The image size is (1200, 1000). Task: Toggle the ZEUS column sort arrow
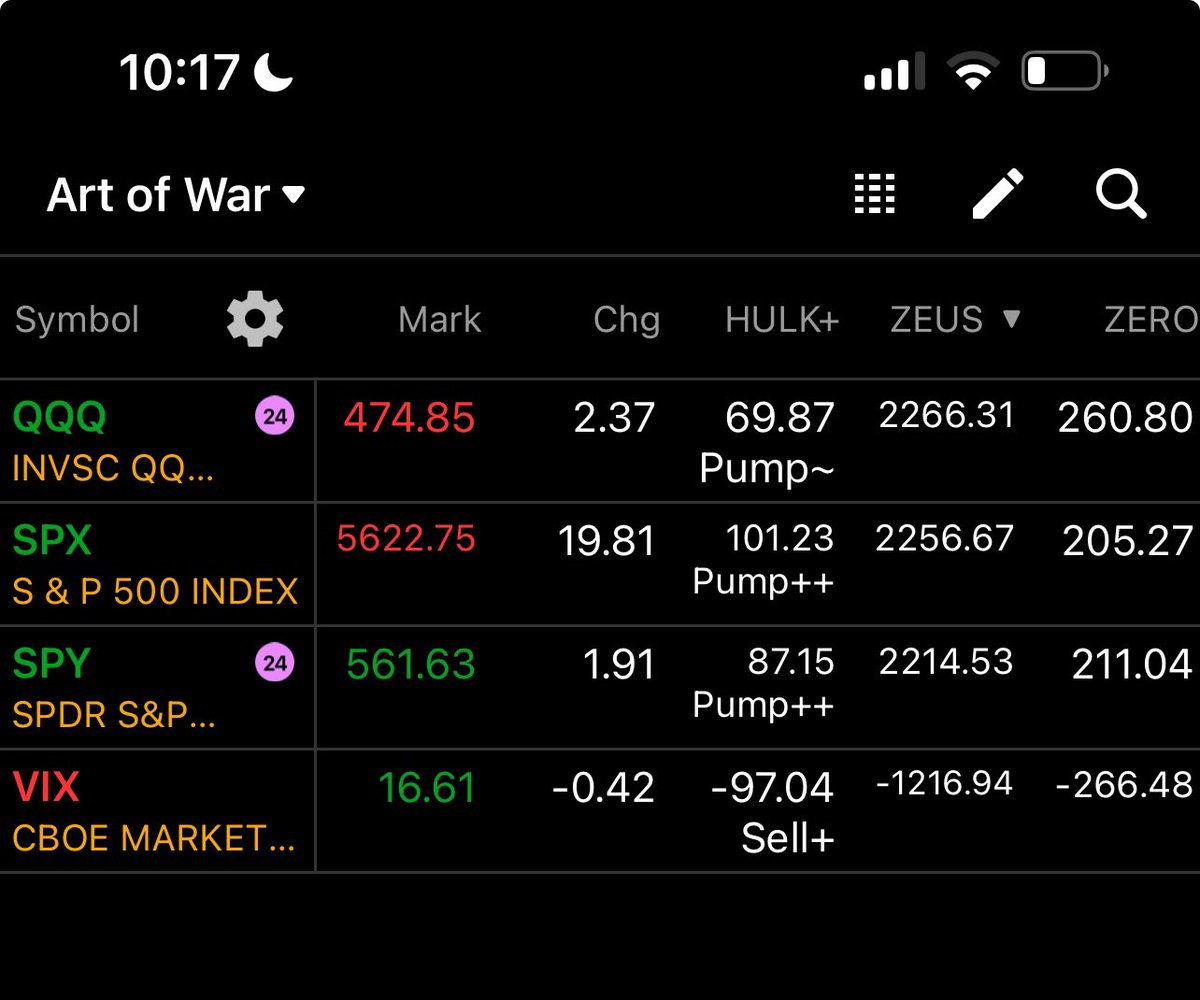(x=1011, y=319)
